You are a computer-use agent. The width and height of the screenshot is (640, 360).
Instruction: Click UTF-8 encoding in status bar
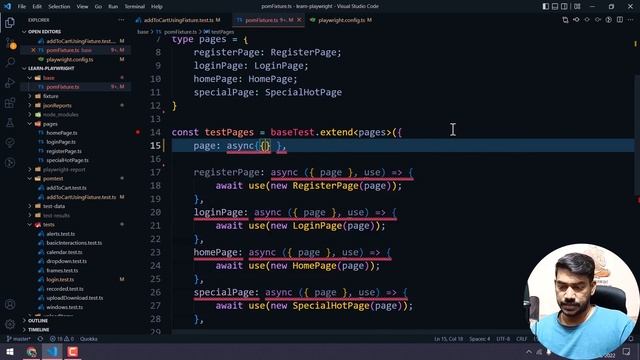tap(503, 339)
